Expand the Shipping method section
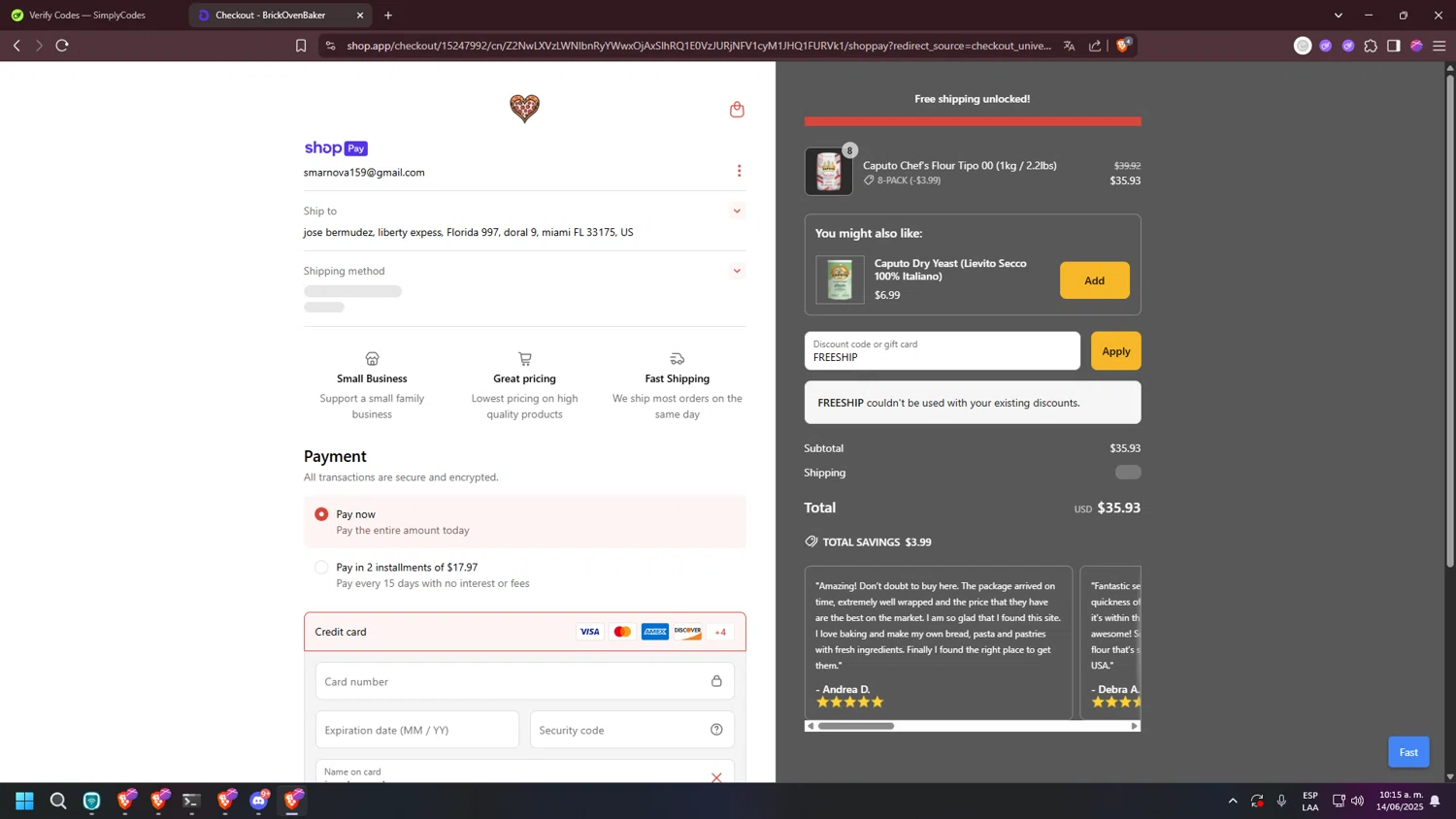The width and height of the screenshot is (1456, 819). [737, 271]
